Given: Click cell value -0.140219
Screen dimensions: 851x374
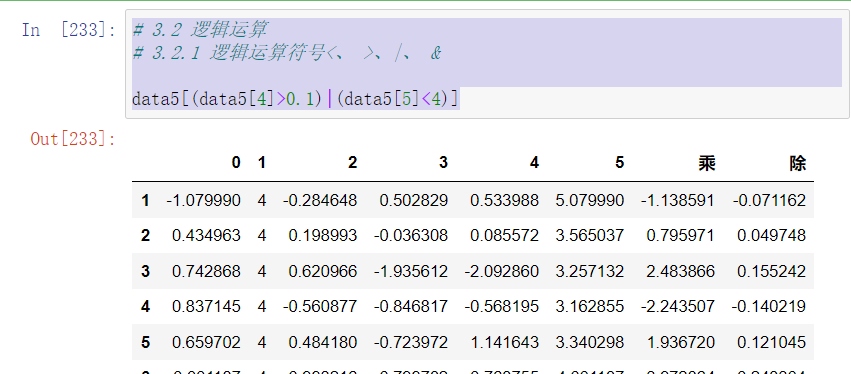Looking at the screenshot, I should click(769, 307).
